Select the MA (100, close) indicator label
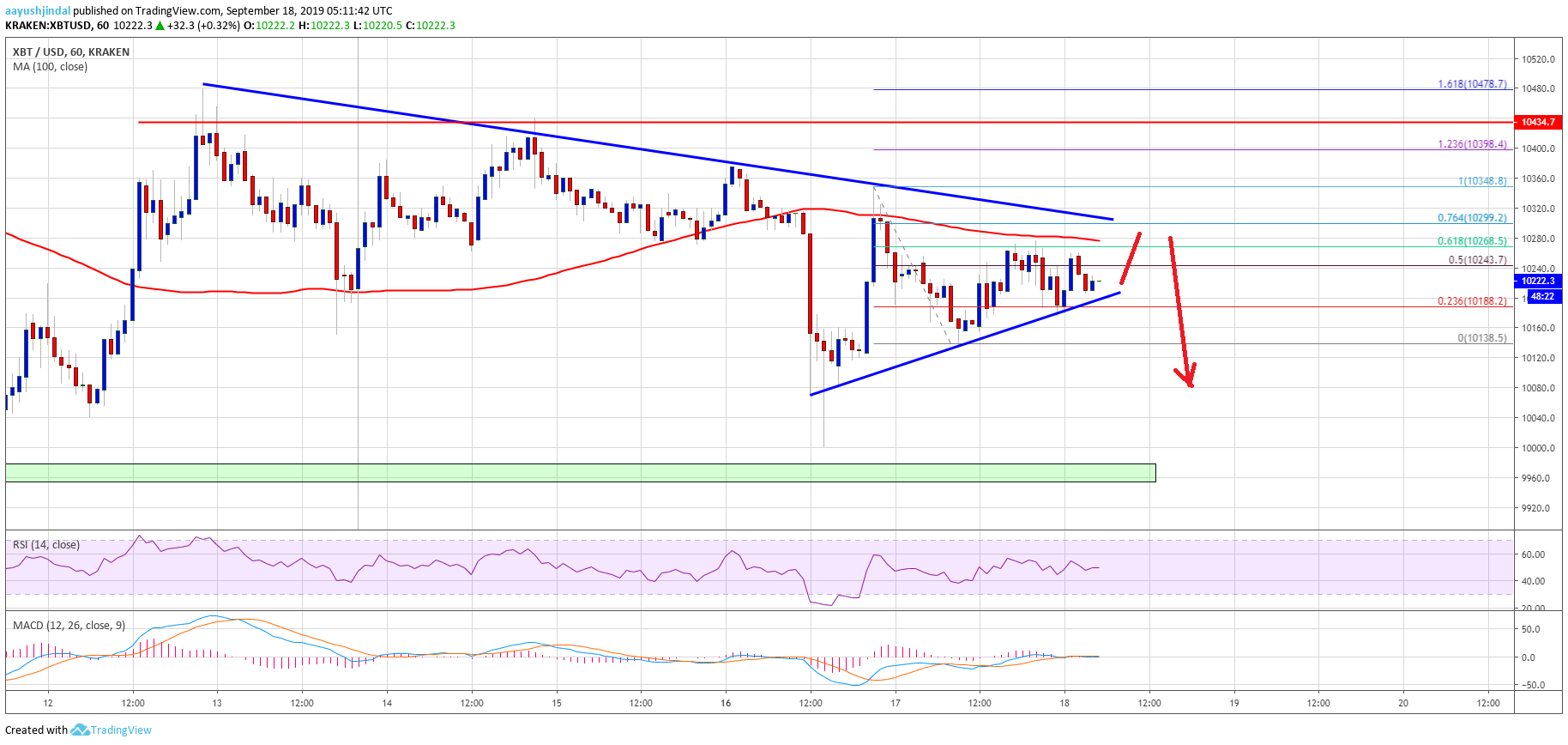This screenshot has height=745, width=1568. [50, 67]
